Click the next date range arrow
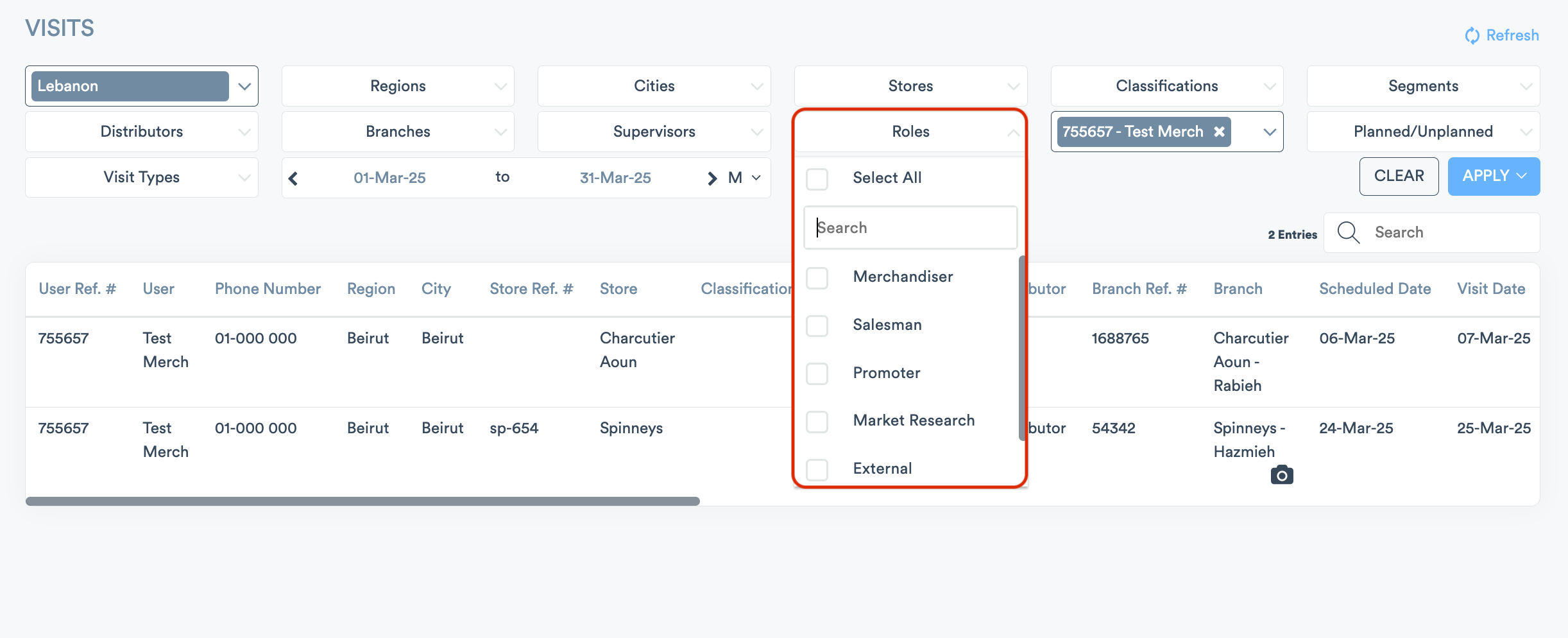Image resolution: width=1568 pixels, height=638 pixels. point(712,178)
